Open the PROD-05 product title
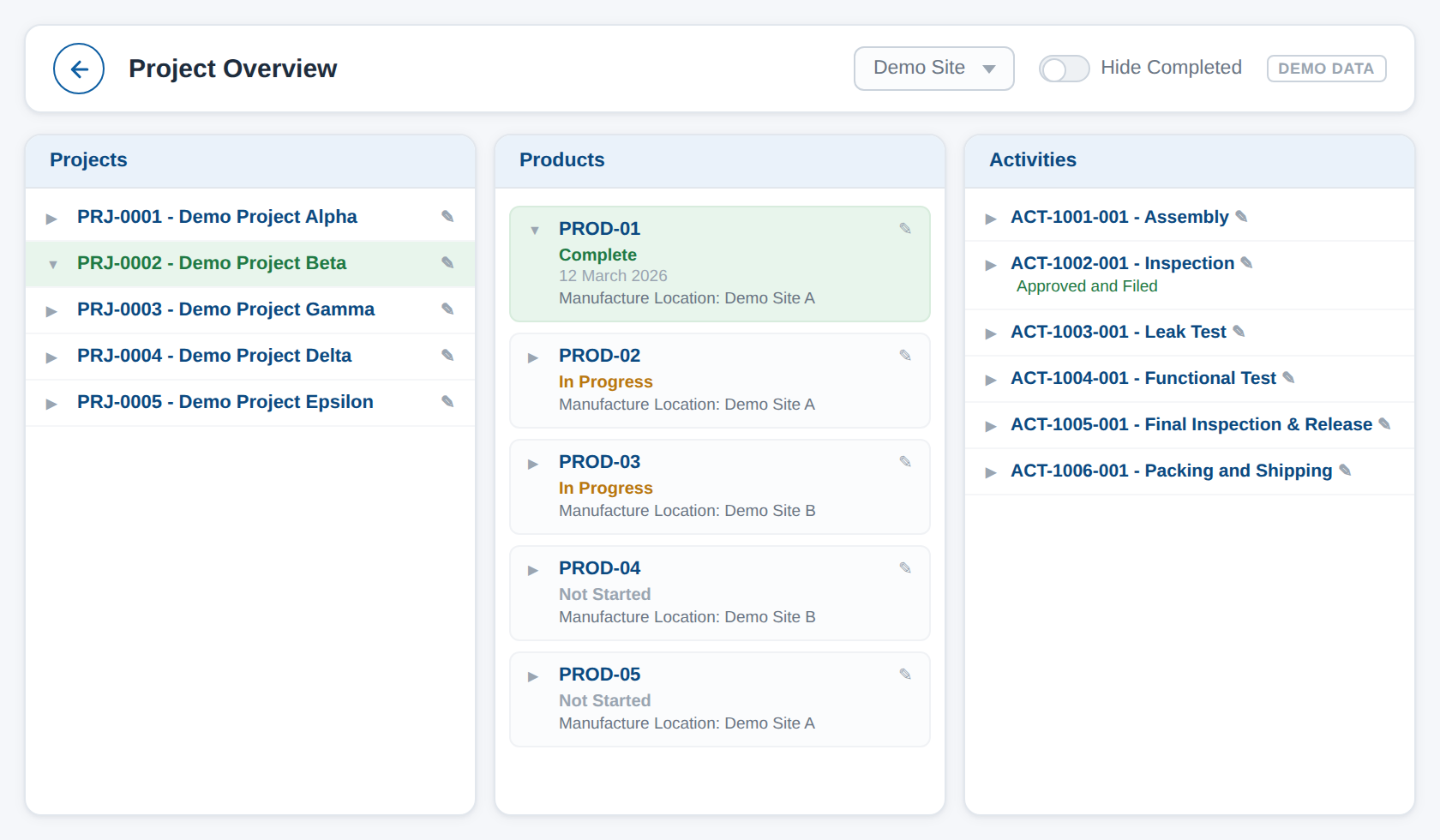Image resolution: width=1440 pixels, height=840 pixels. pos(599,675)
